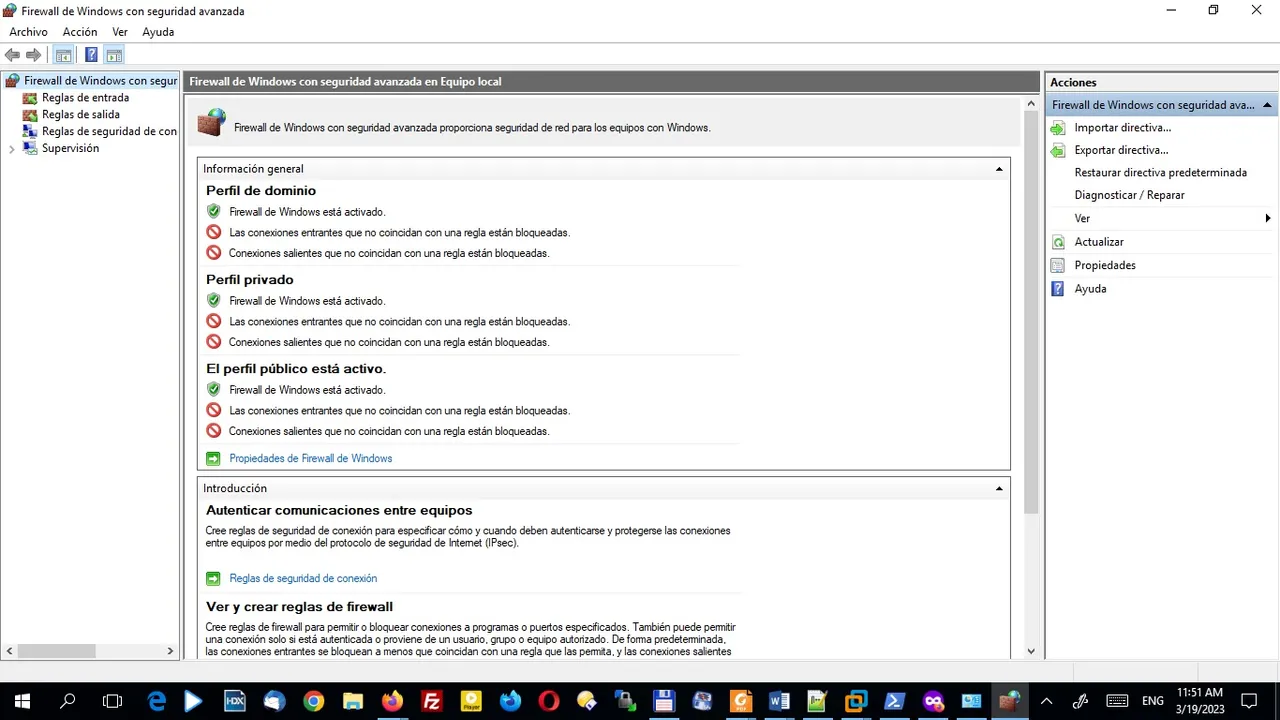Click the tree pane scroll-left arrow
Screen dimensions: 1280x720
coord(9,651)
